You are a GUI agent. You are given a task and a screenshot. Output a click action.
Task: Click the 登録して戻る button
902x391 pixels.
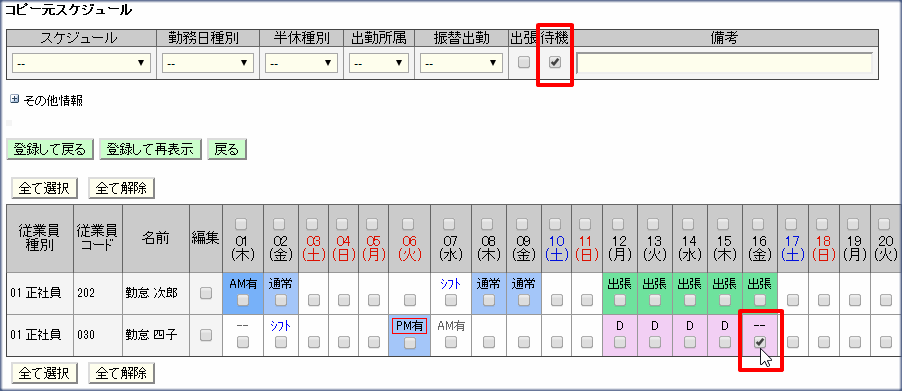point(49,150)
